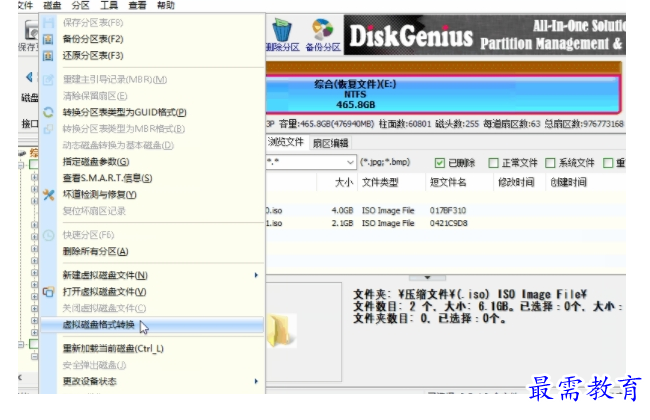The image size is (650, 420).
Task: Click the 转换分区表类型为GUID格式 refresh icon
Action: (48, 112)
